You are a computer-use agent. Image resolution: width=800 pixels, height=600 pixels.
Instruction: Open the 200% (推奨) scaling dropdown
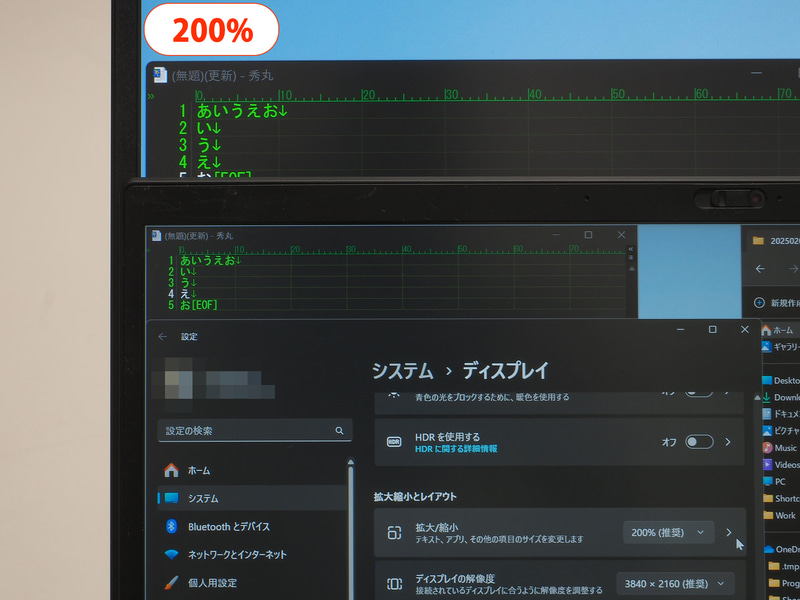(668, 532)
